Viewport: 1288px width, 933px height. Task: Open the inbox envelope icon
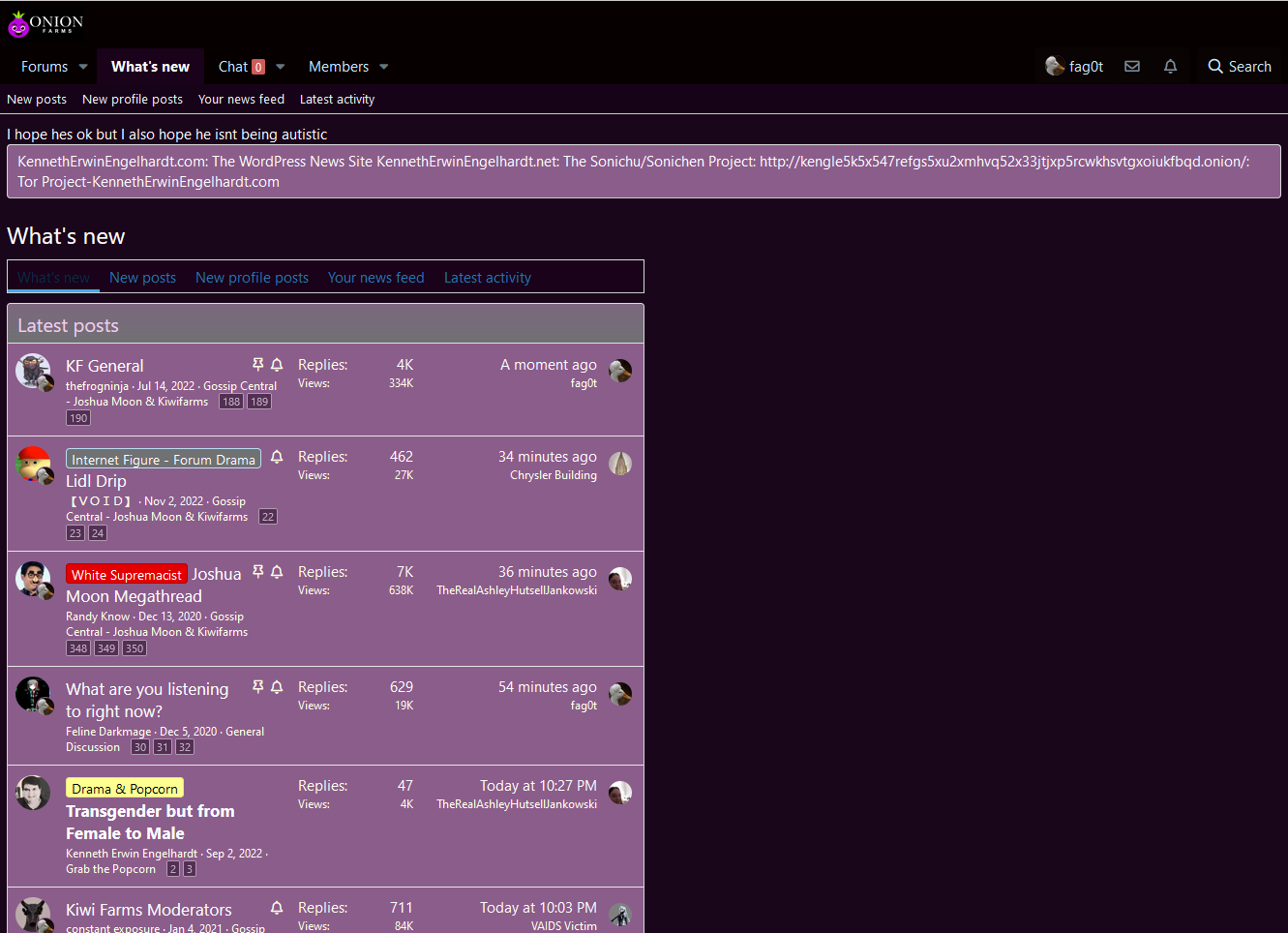click(1132, 67)
